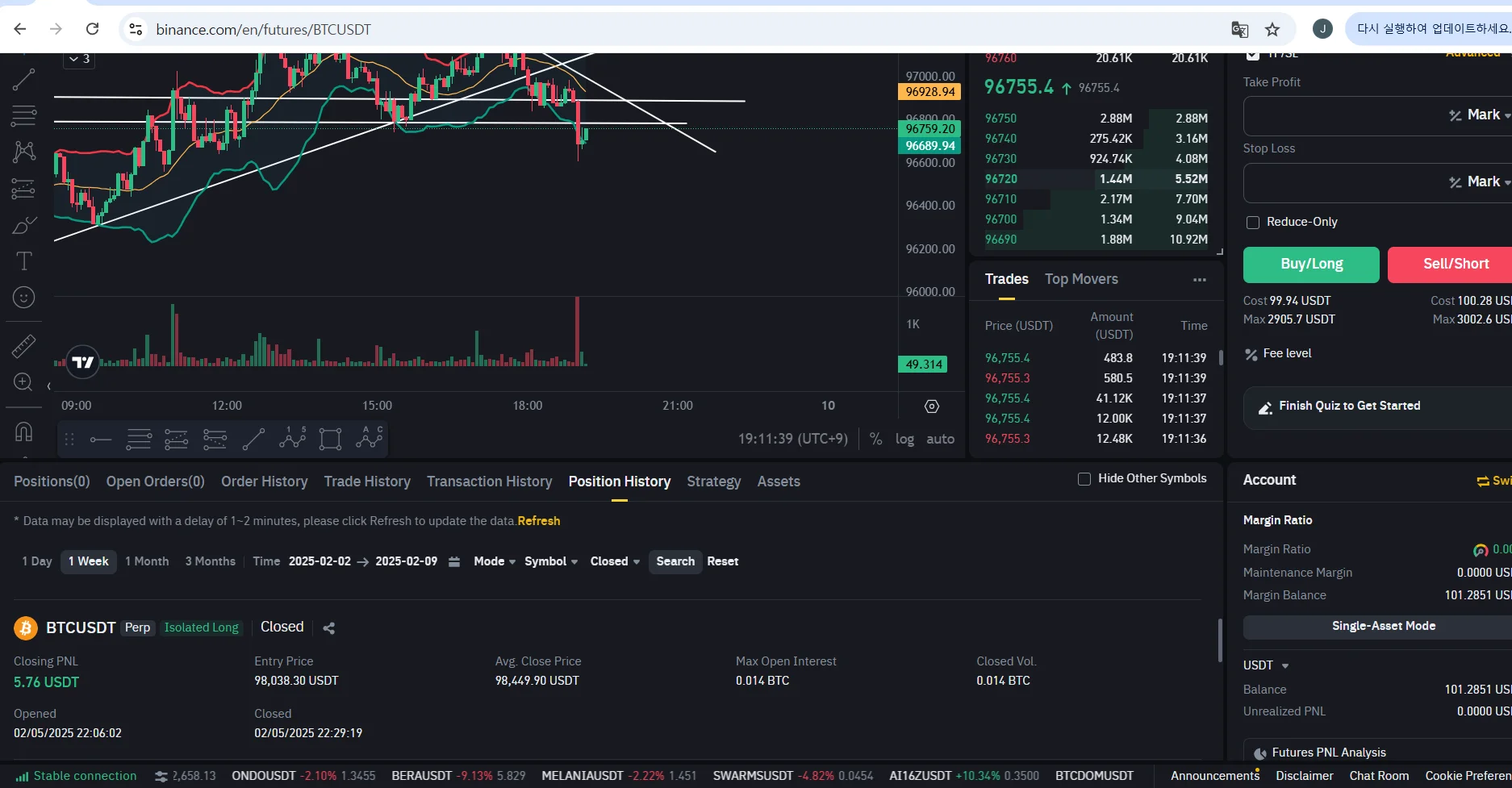This screenshot has height=788, width=1512.
Task: Select the text annotation tool
Action: tap(23, 261)
